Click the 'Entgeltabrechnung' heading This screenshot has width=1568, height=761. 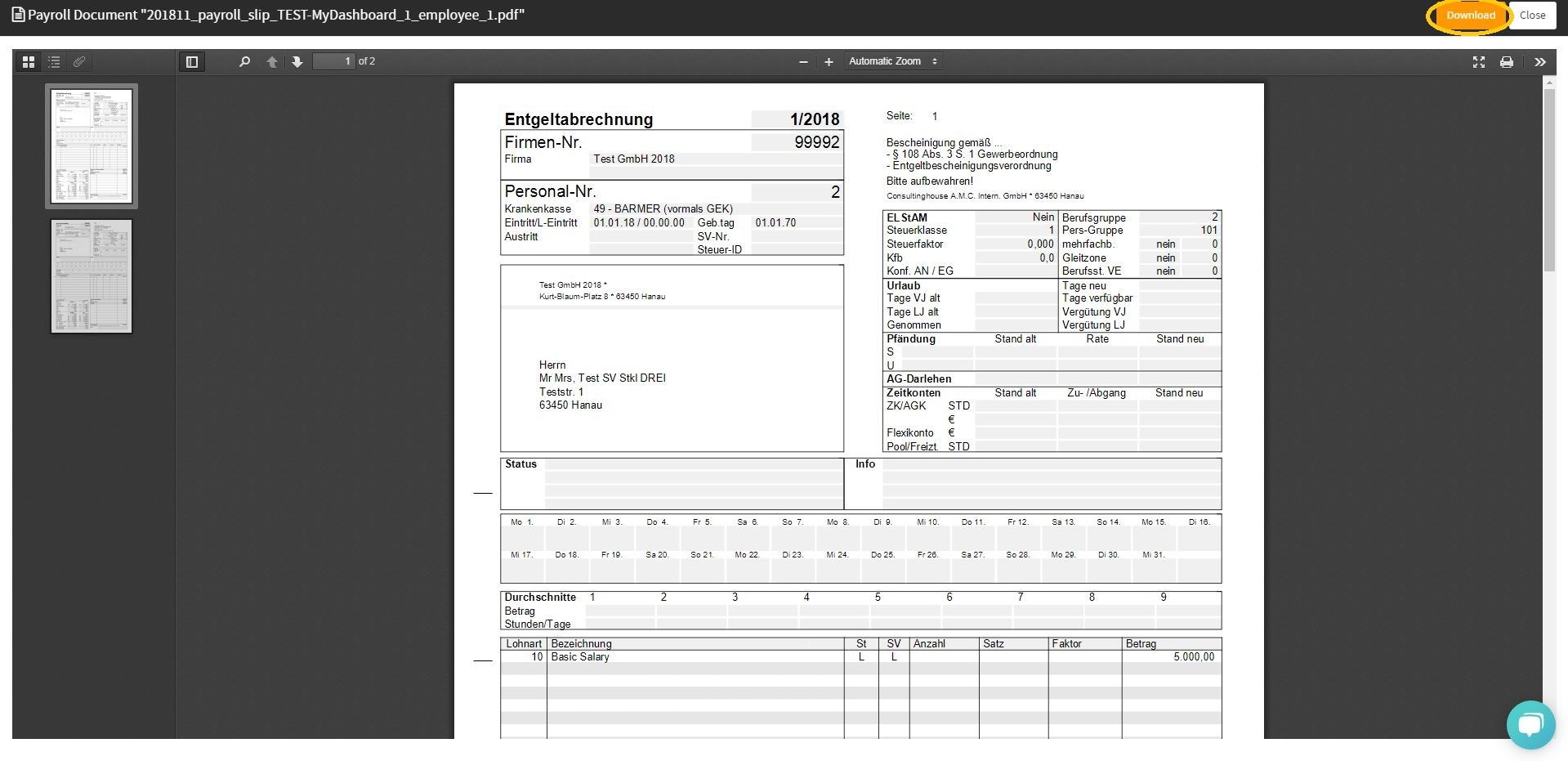click(579, 119)
